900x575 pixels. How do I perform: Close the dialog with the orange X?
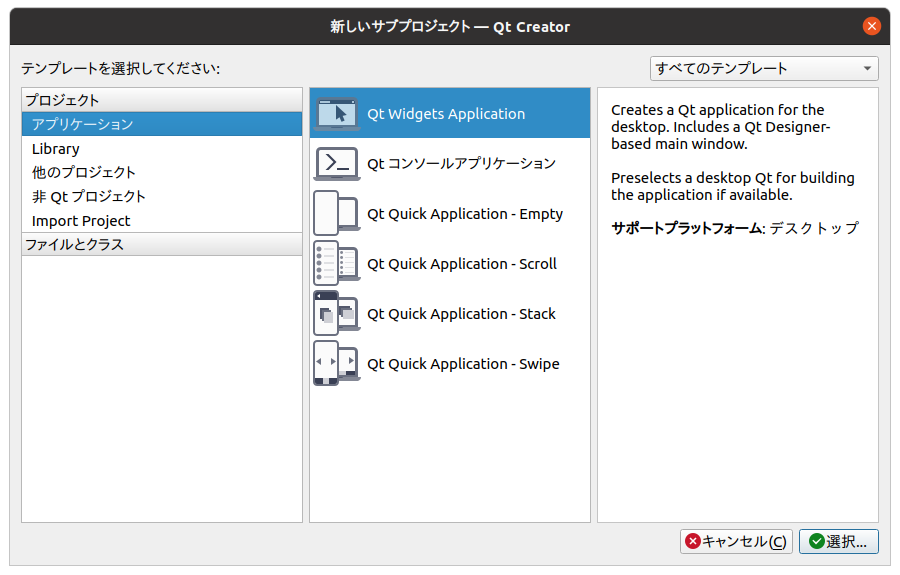(871, 26)
